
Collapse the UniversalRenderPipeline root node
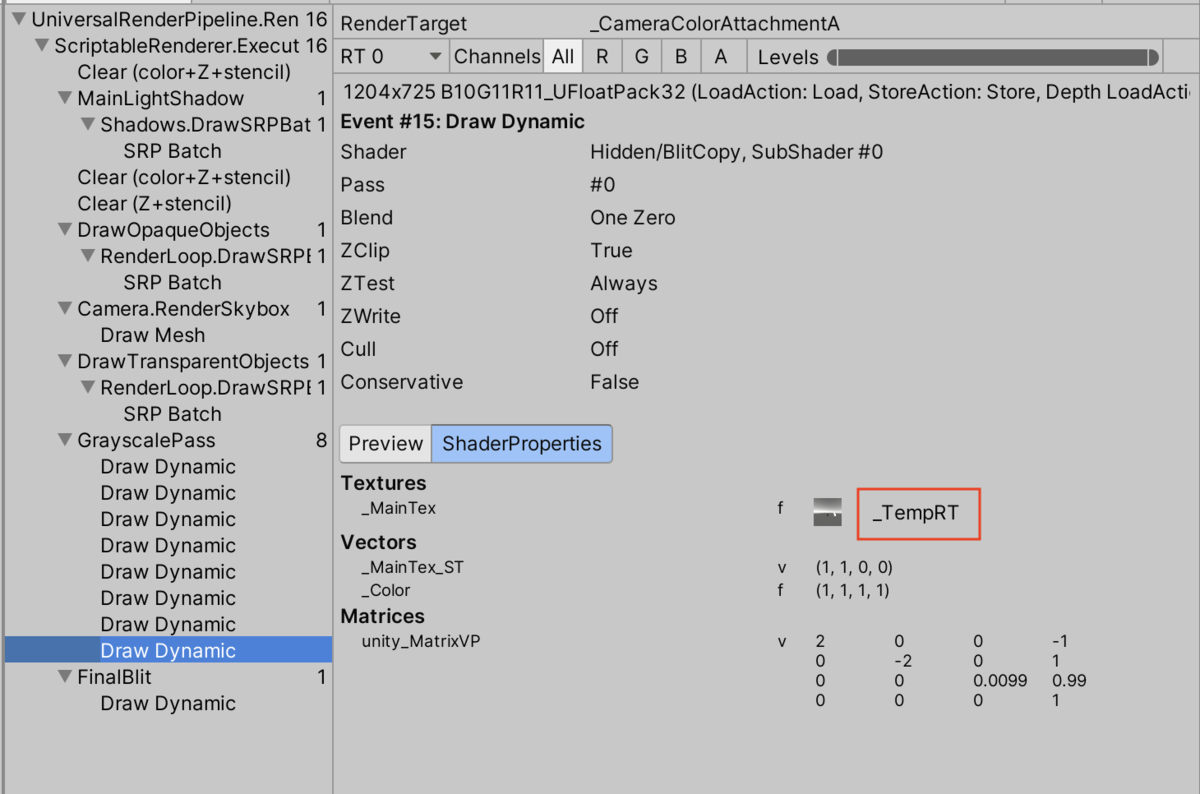(x=19, y=19)
